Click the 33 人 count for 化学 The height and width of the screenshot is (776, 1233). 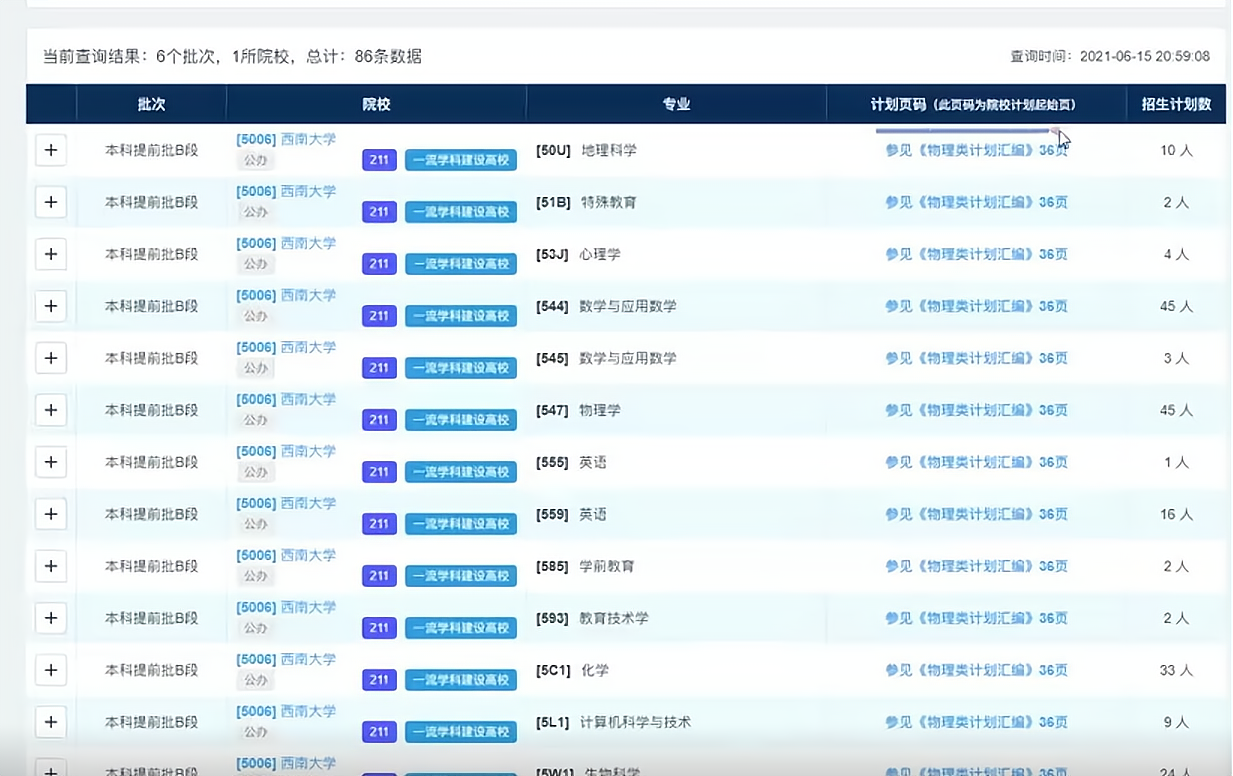1176,670
